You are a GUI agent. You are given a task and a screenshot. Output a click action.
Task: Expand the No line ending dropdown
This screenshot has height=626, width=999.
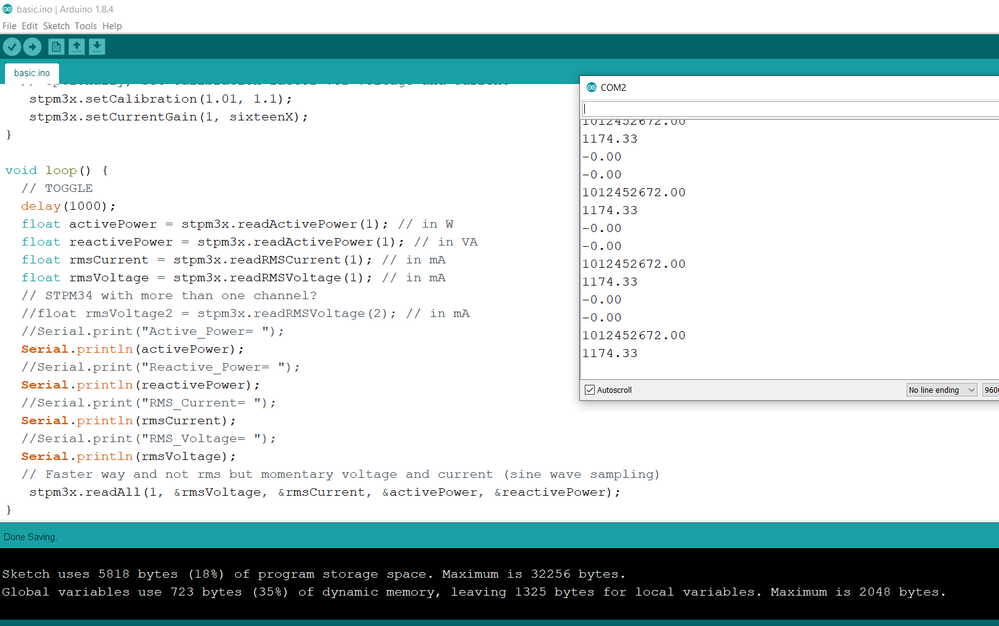tap(942, 390)
